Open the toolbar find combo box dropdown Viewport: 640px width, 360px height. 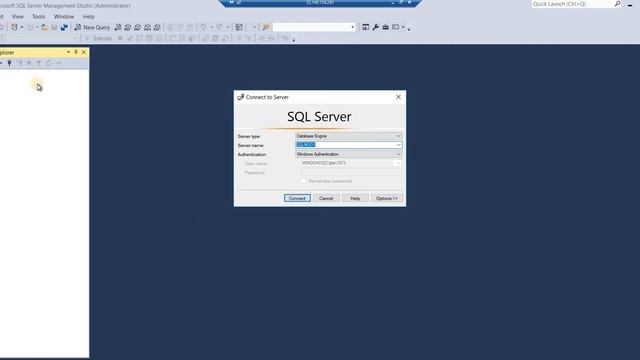[x=353, y=27]
